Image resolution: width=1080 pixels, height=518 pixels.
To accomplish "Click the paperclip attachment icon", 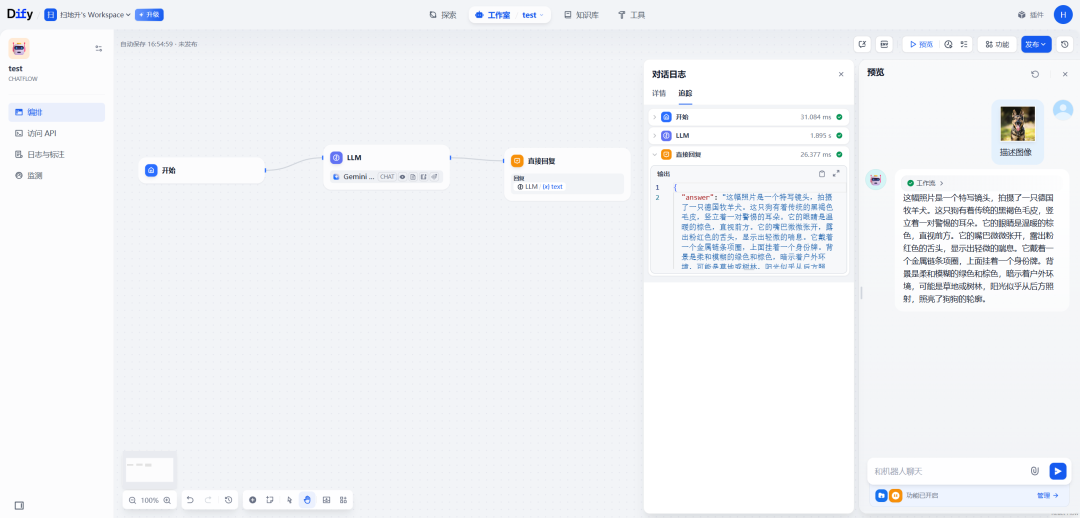I will coord(1035,471).
